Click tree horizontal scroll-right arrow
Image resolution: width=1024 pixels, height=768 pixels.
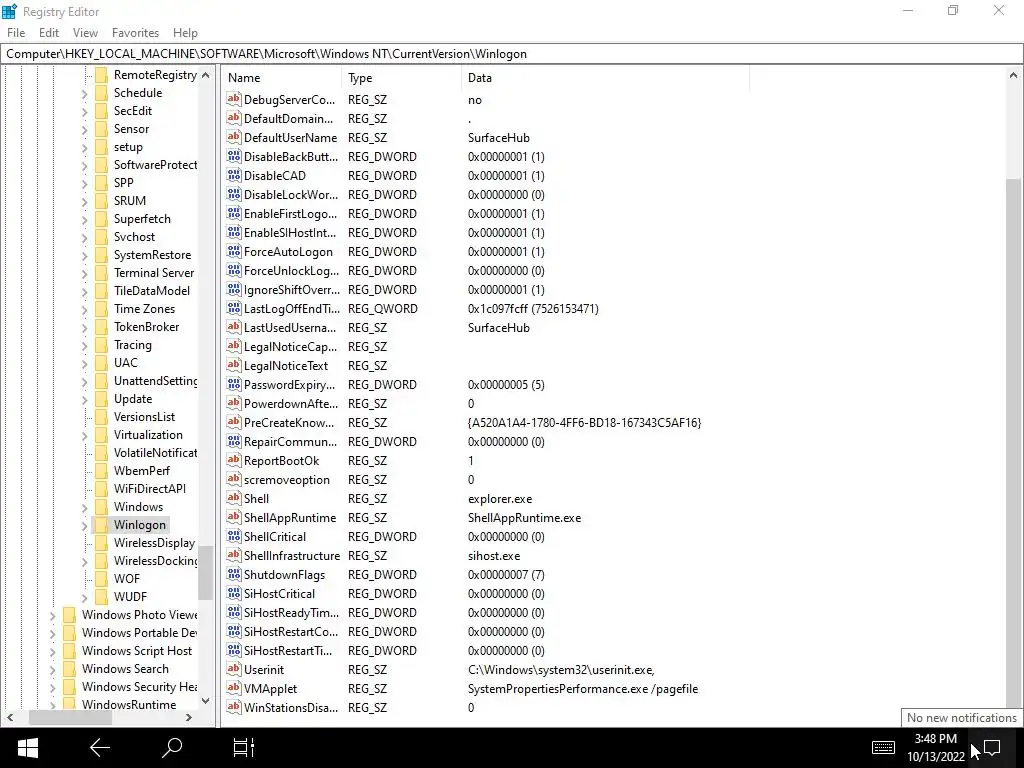[189, 718]
